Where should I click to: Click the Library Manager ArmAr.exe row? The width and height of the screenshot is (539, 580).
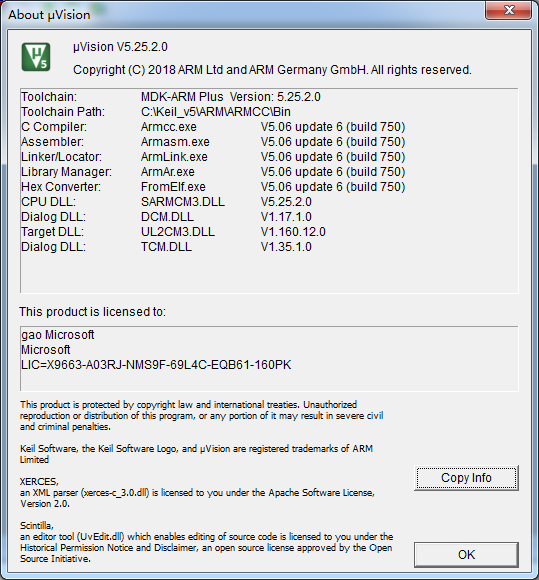213,172
